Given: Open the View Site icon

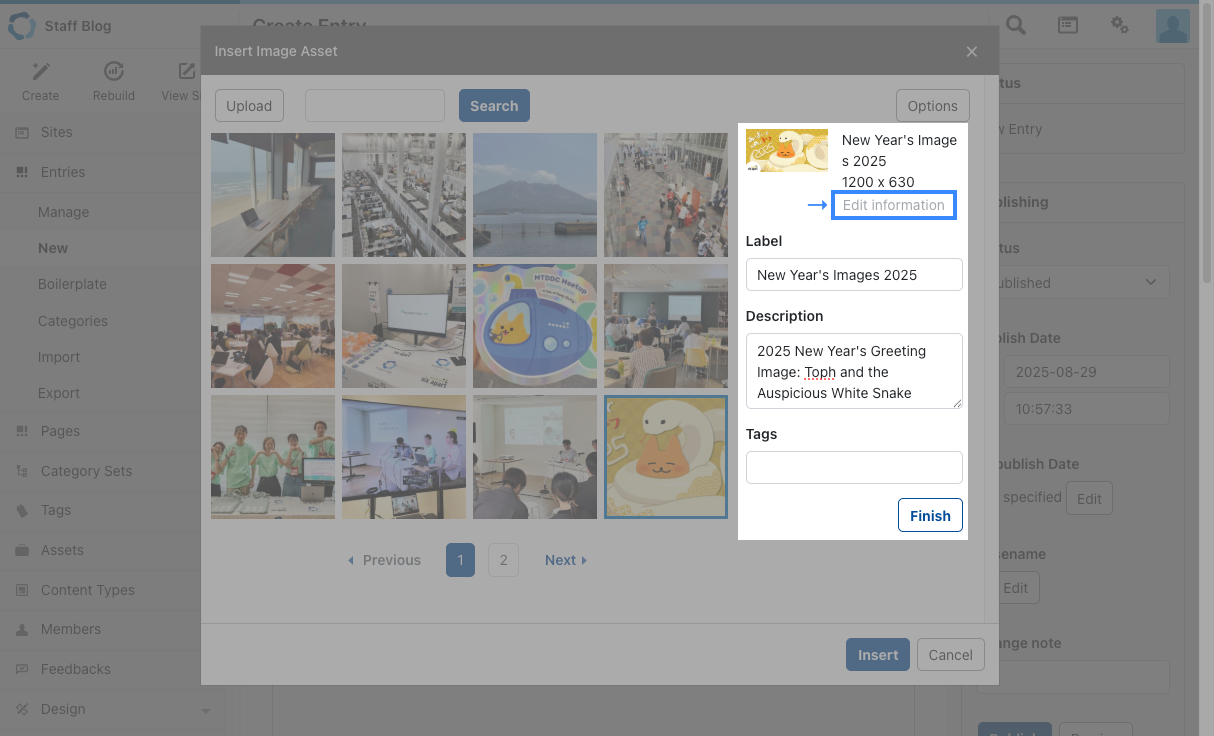Looking at the screenshot, I should pos(186,72).
